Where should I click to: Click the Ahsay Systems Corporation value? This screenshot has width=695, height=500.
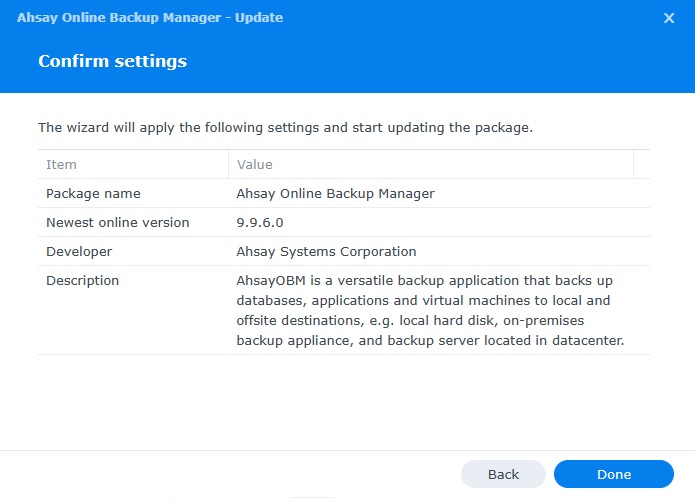326,251
